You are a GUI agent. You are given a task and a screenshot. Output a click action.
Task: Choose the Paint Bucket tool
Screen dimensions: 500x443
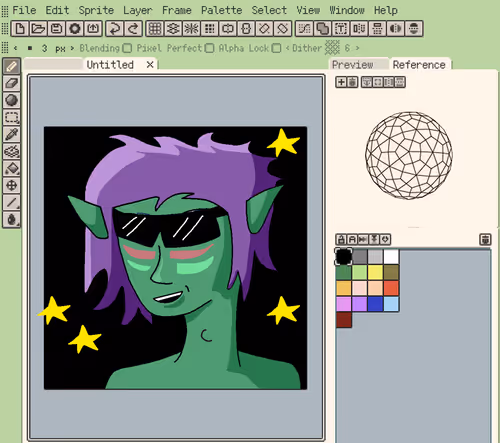point(12,168)
